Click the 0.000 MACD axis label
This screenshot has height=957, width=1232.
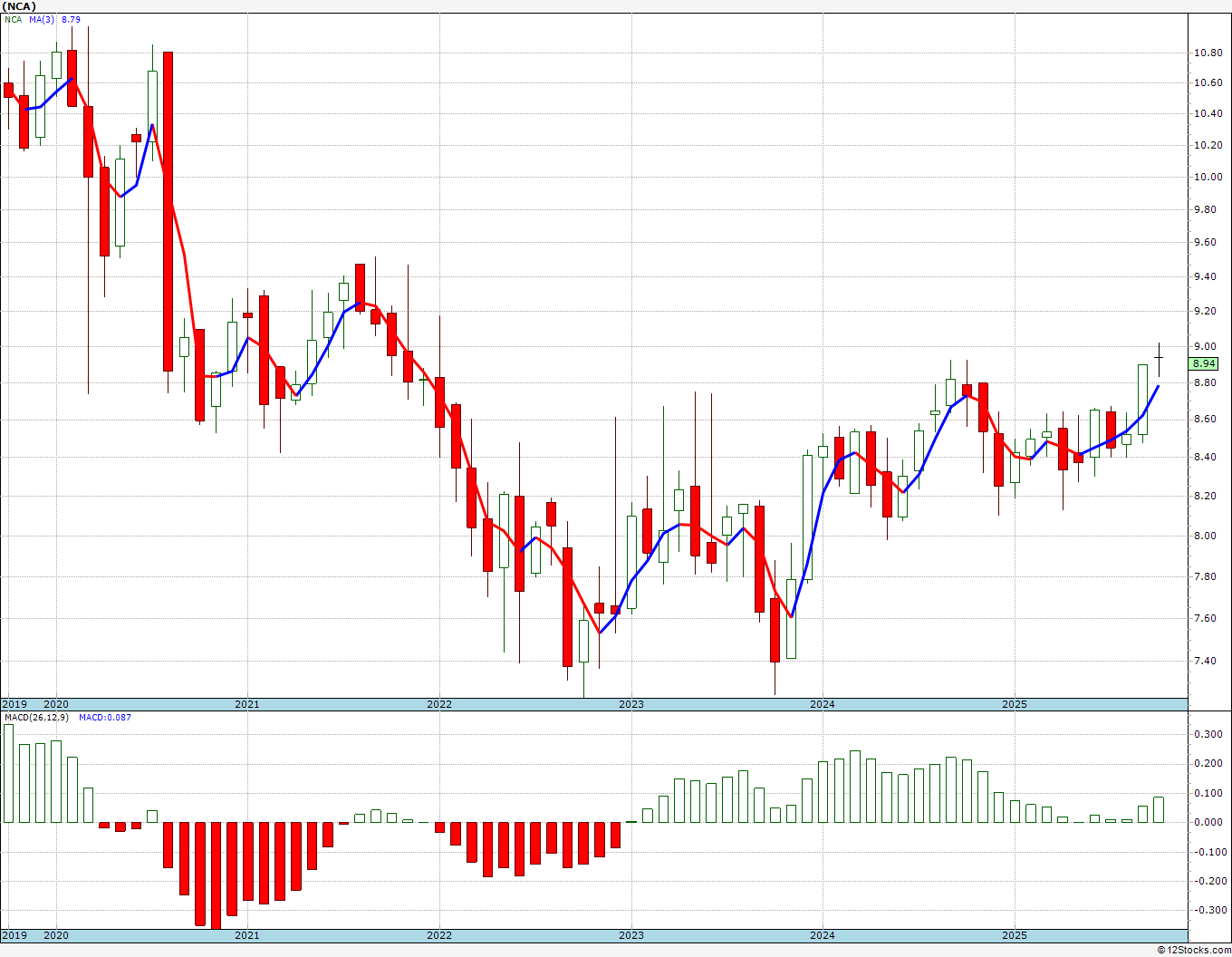click(1208, 823)
